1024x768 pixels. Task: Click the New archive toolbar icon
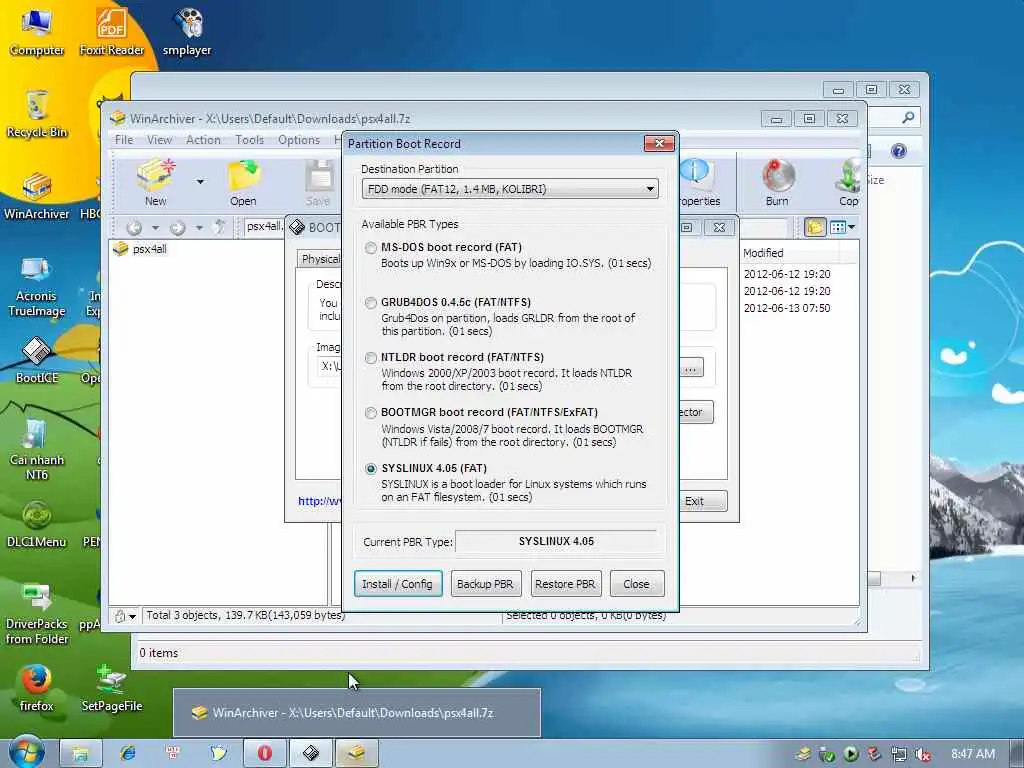[x=155, y=182]
